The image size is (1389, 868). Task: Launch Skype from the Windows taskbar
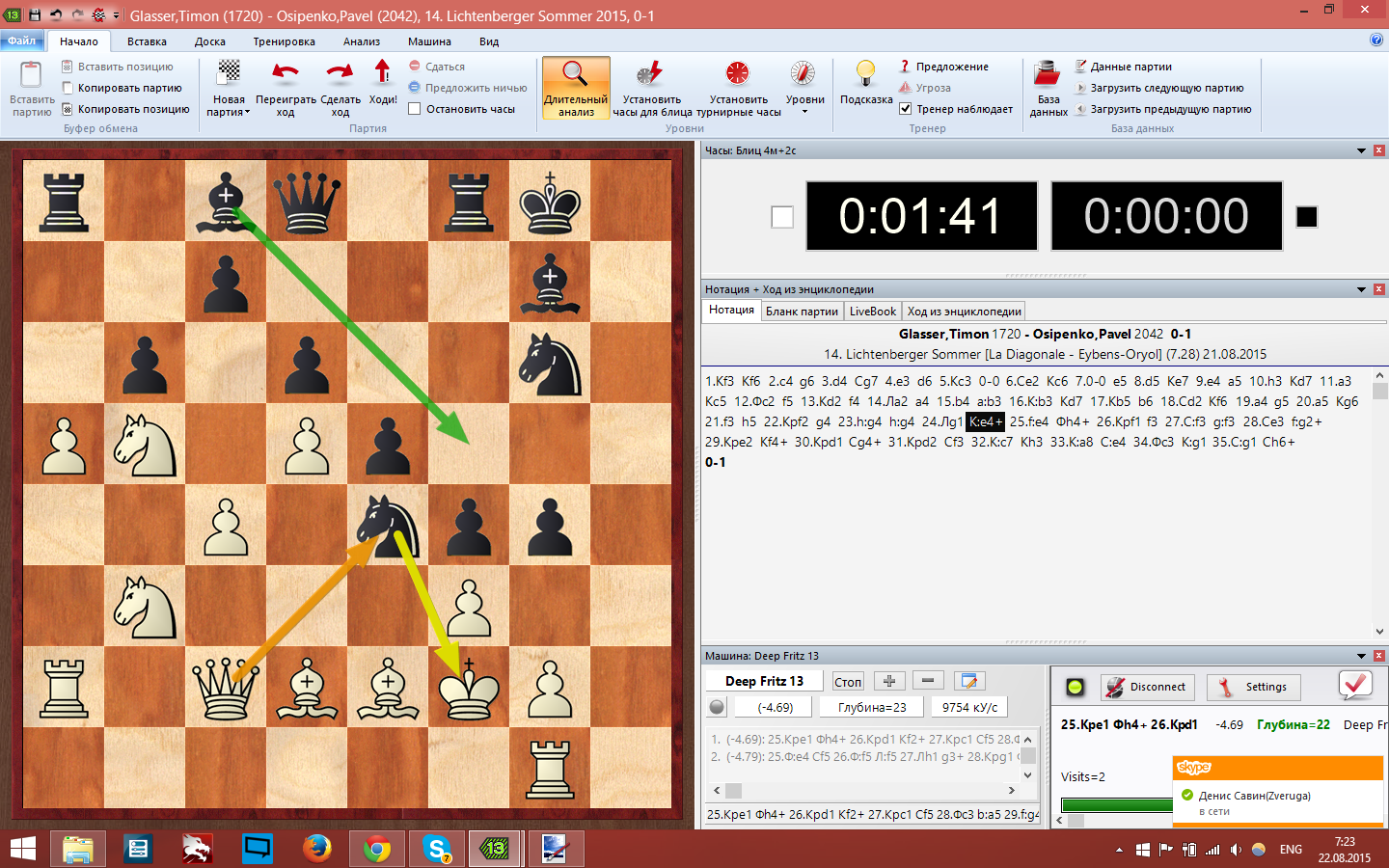click(x=437, y=849)
